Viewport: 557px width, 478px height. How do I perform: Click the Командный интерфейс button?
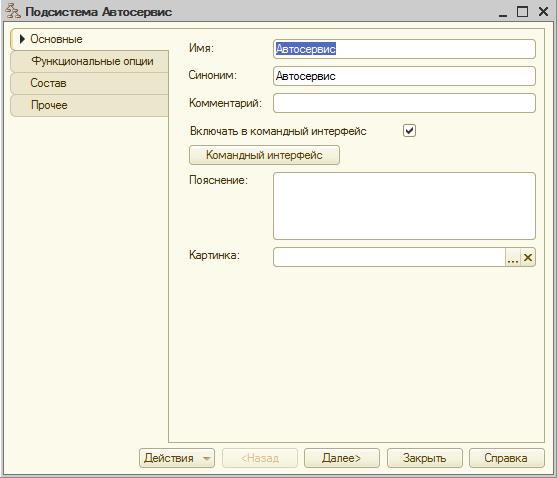coord(264,155)
